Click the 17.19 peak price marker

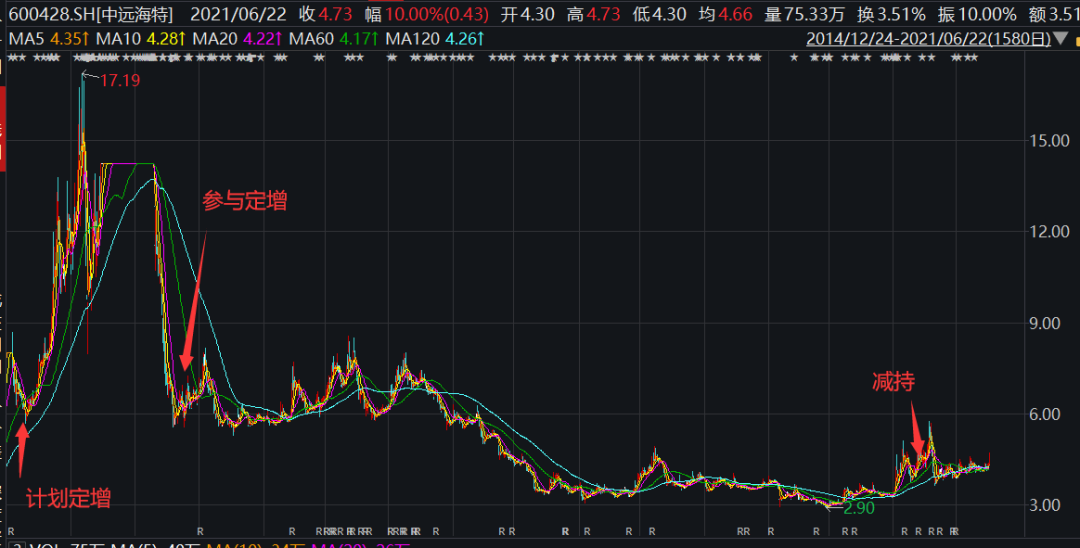(x=119, y=80)
